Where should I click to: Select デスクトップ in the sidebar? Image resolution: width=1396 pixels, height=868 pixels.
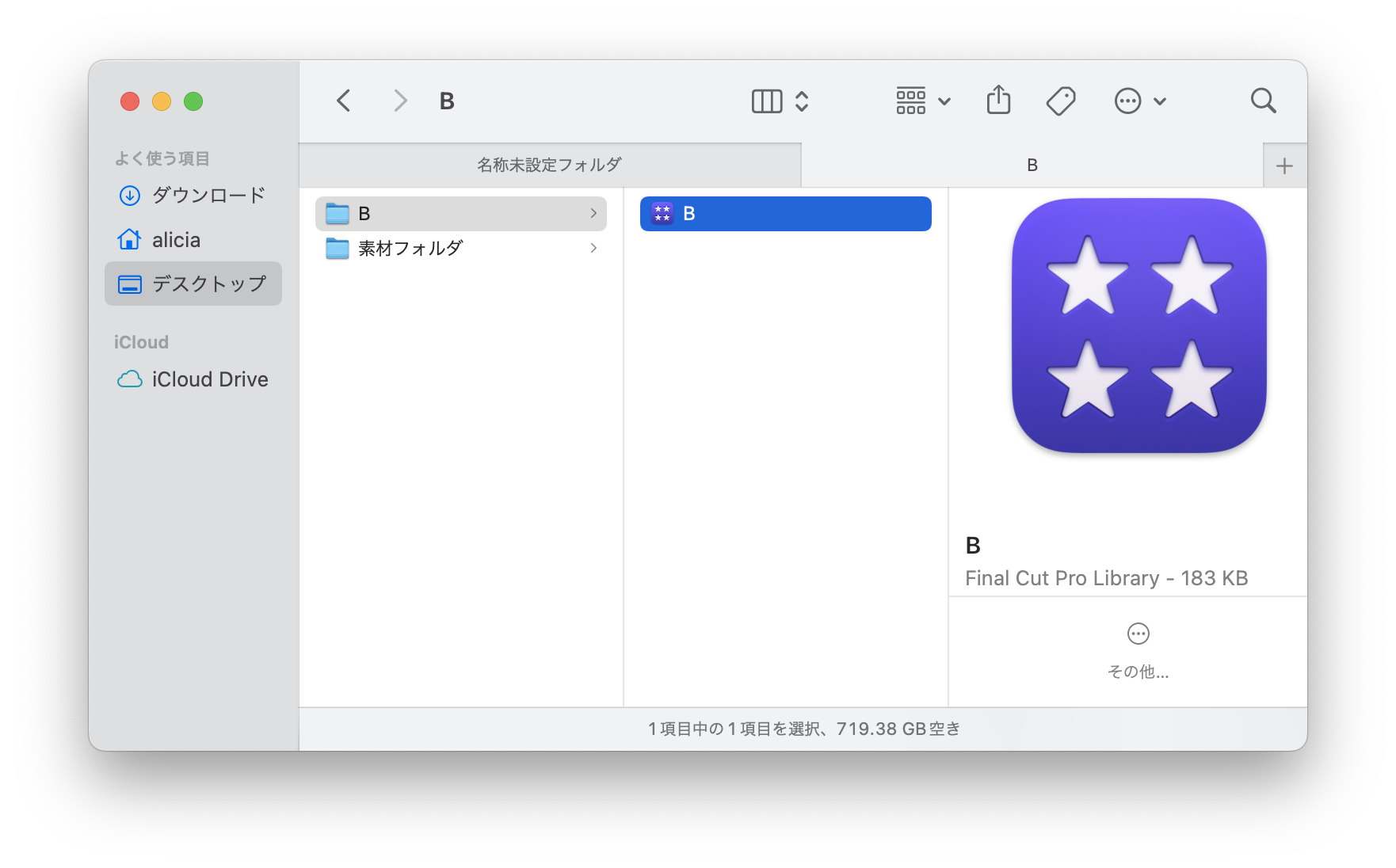[x=193, y=284]
